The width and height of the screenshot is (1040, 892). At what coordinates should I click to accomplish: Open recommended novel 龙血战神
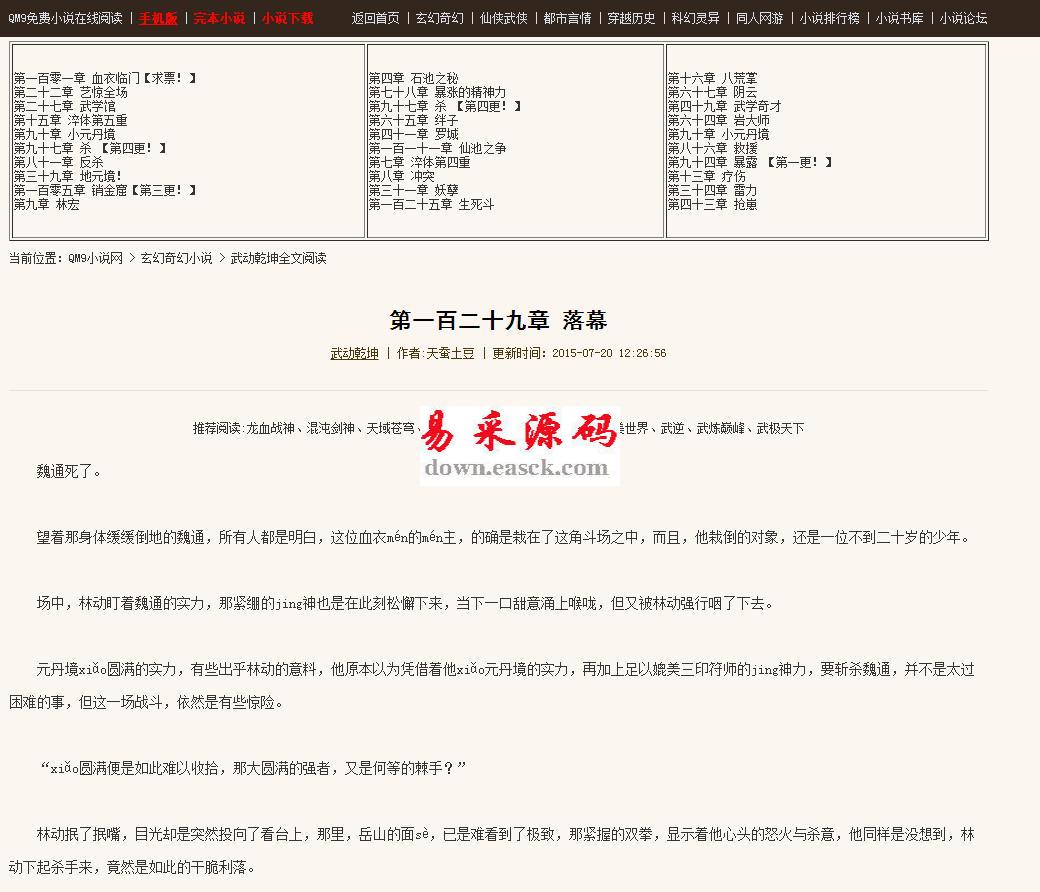(x=270, y=428)
